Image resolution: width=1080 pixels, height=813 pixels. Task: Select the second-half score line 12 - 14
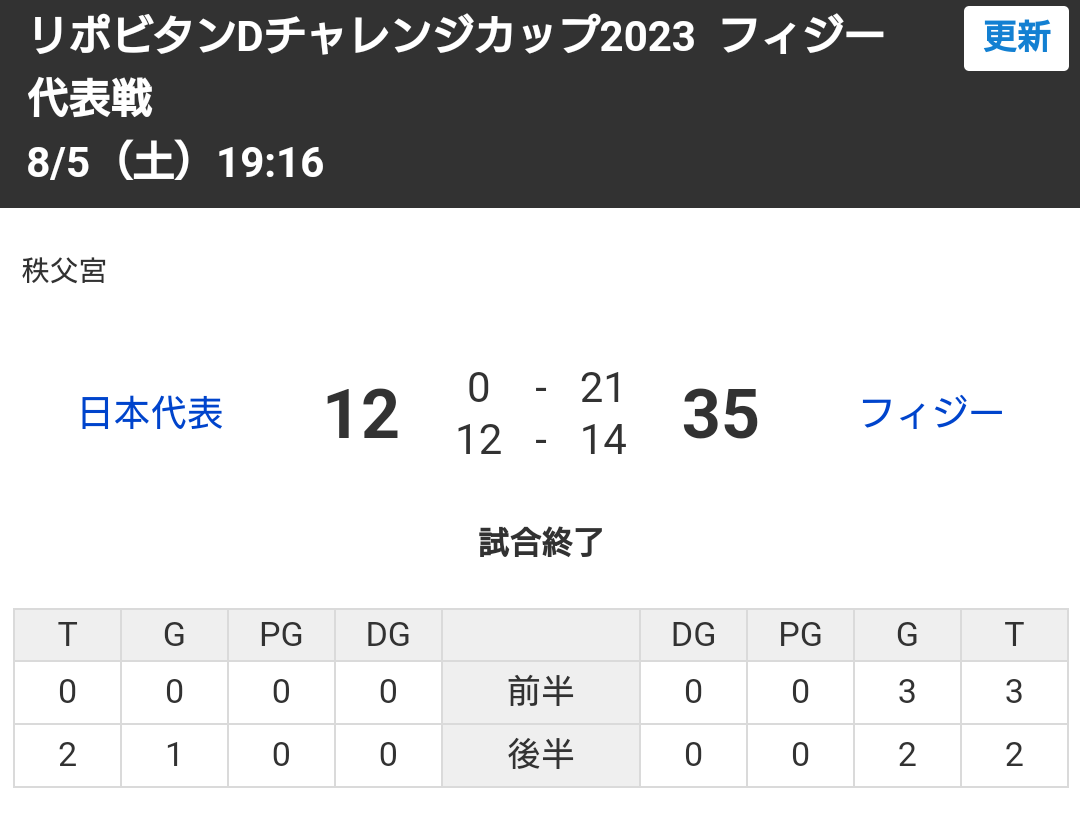click(541, 440)
